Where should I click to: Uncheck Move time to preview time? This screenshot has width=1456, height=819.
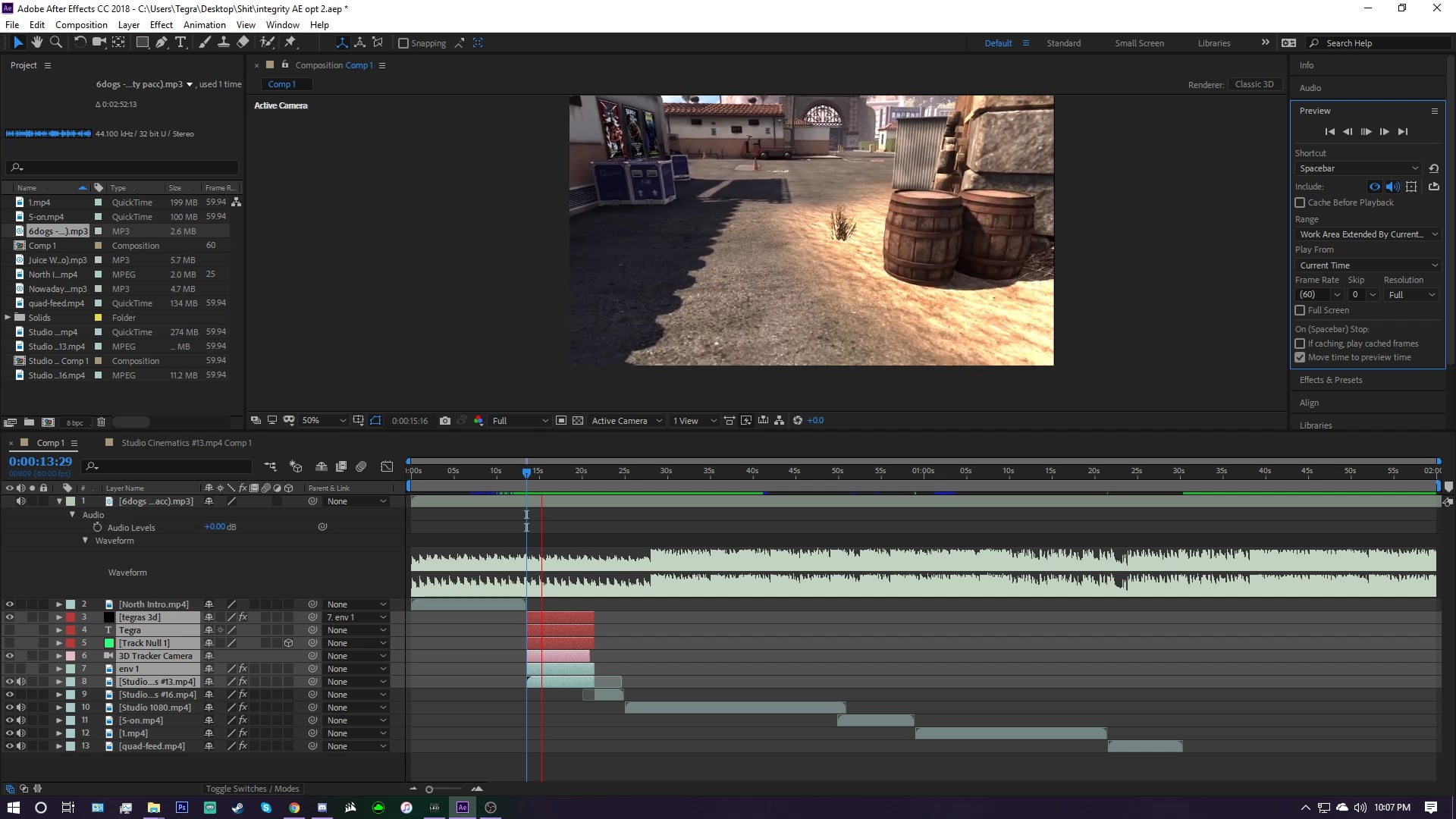[1300, 357]
